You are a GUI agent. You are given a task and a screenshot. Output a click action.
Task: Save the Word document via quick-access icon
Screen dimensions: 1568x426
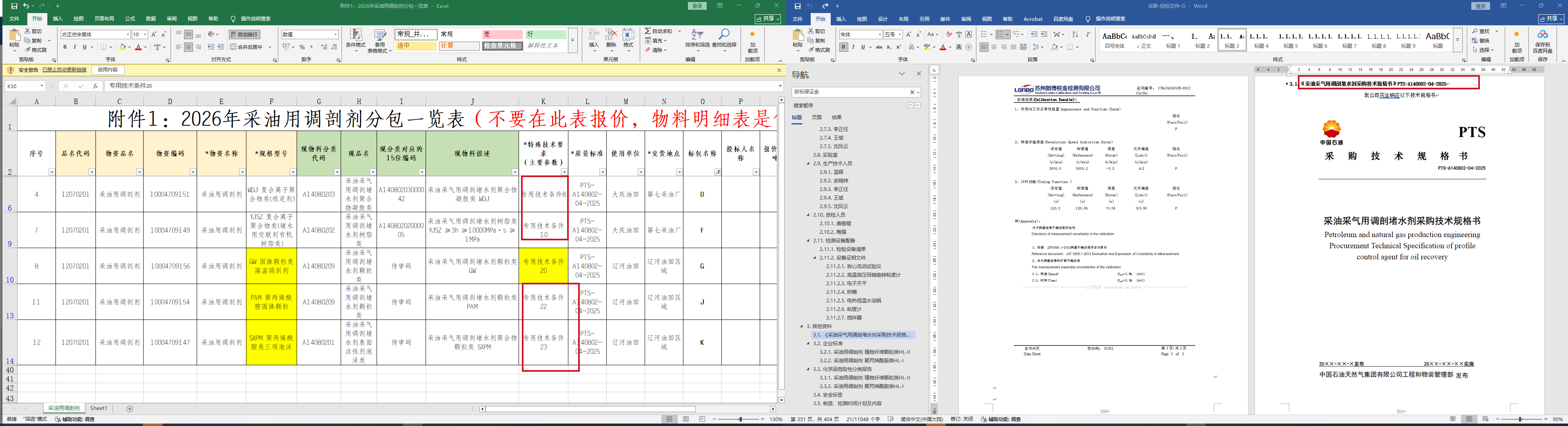(x=797, y=6)
